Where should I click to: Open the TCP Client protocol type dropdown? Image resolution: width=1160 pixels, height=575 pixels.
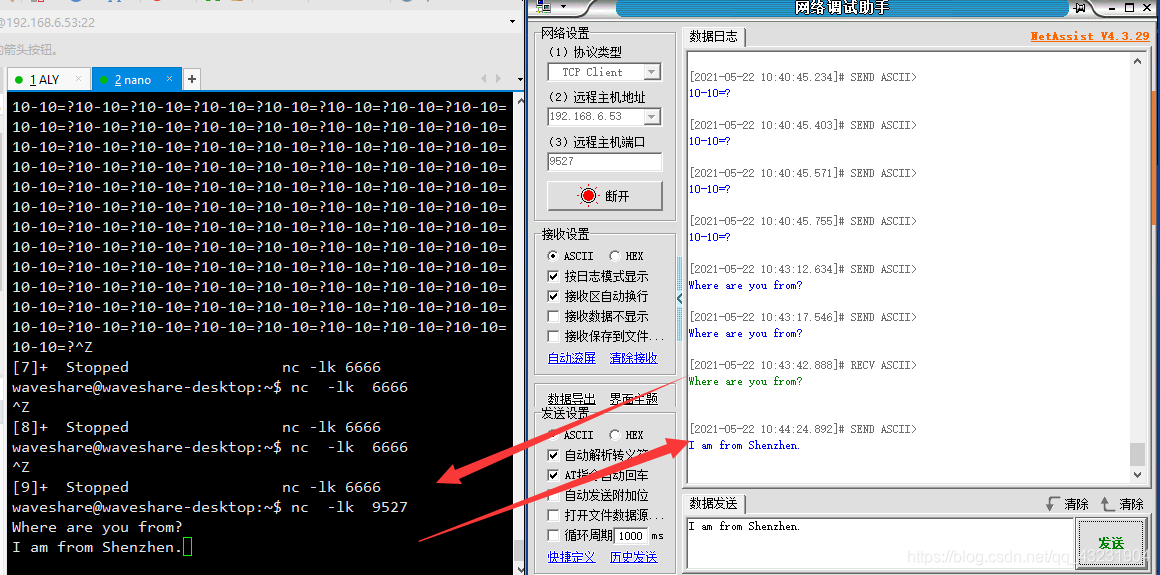pyautogui.click(x=652, y=72)
